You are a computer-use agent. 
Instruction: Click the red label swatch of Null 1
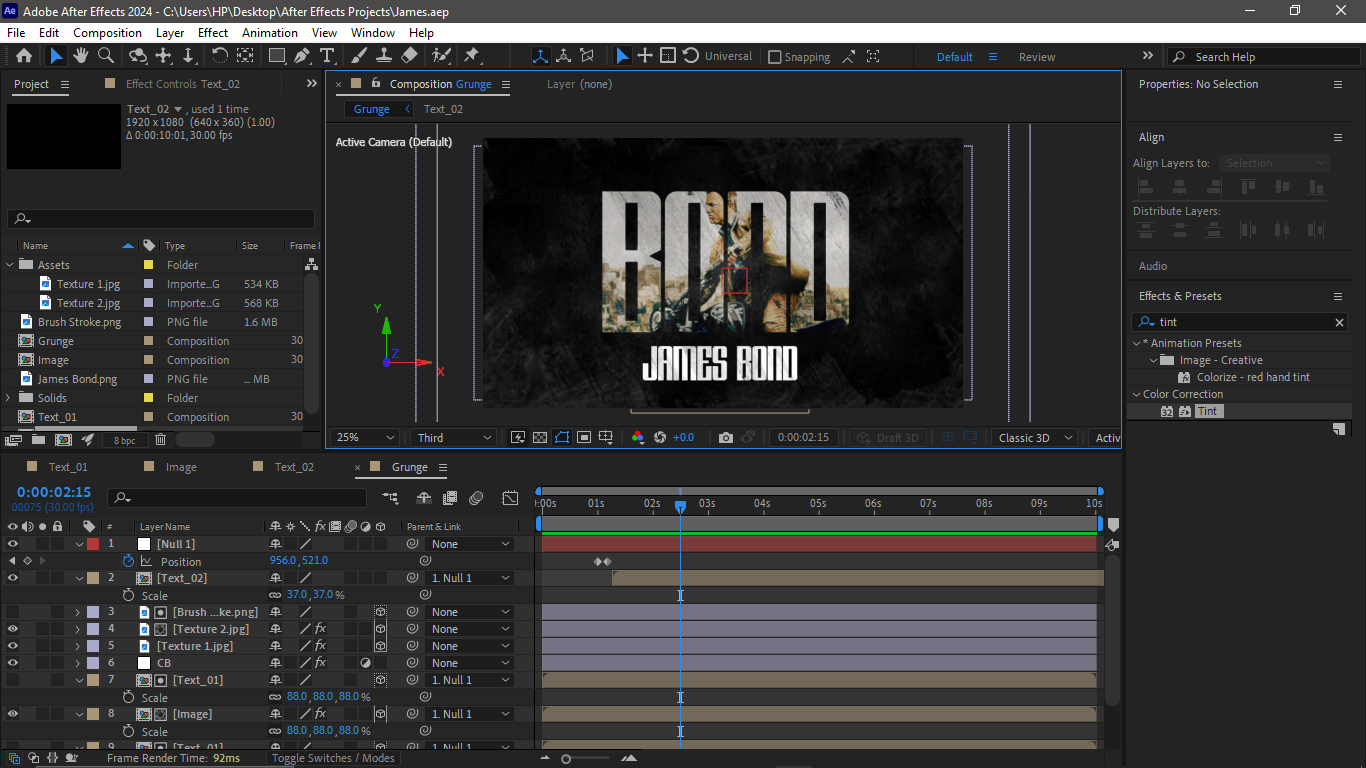click(93, 544)
